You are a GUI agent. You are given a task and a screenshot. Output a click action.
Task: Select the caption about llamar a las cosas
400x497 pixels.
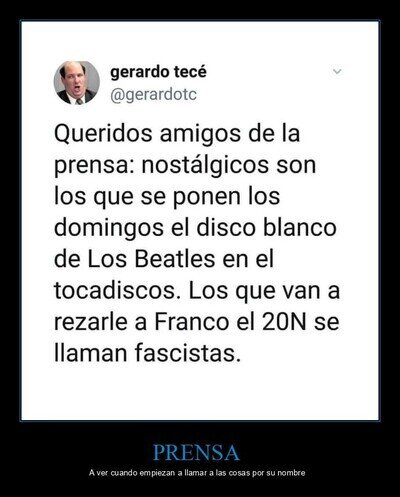(197, 473)
